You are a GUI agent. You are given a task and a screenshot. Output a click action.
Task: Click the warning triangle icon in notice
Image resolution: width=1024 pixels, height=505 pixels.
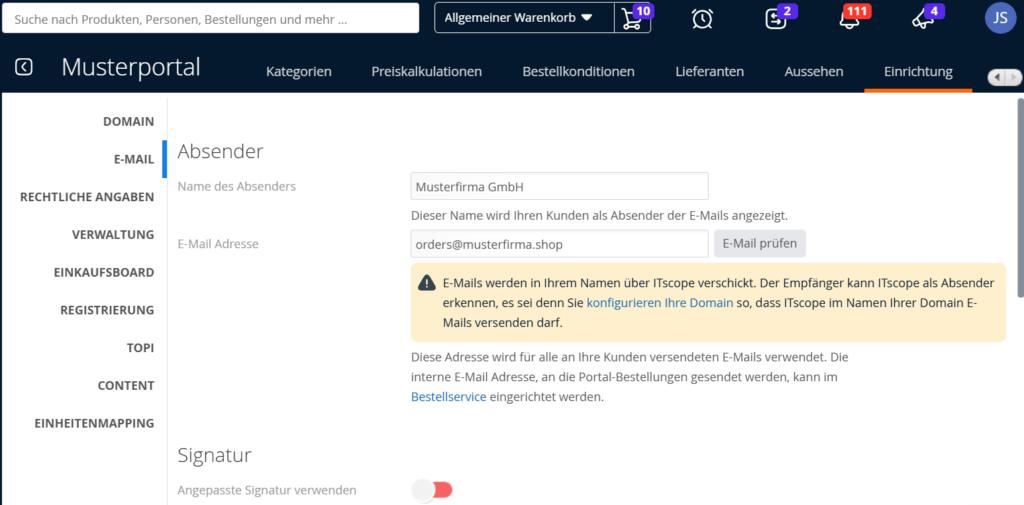pyautogui.click(x=427, y=283)
